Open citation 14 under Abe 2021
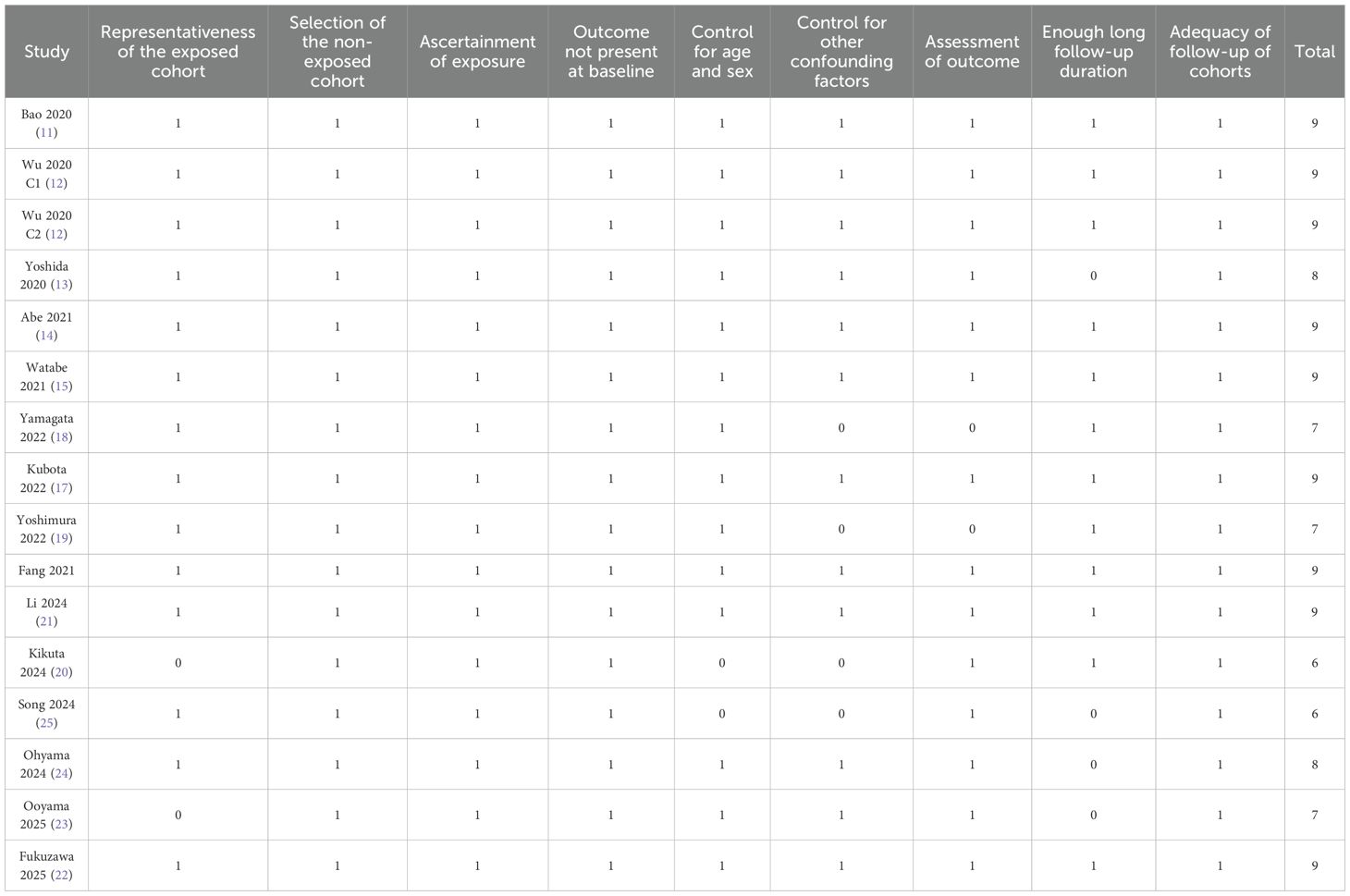 coord(46,336)
